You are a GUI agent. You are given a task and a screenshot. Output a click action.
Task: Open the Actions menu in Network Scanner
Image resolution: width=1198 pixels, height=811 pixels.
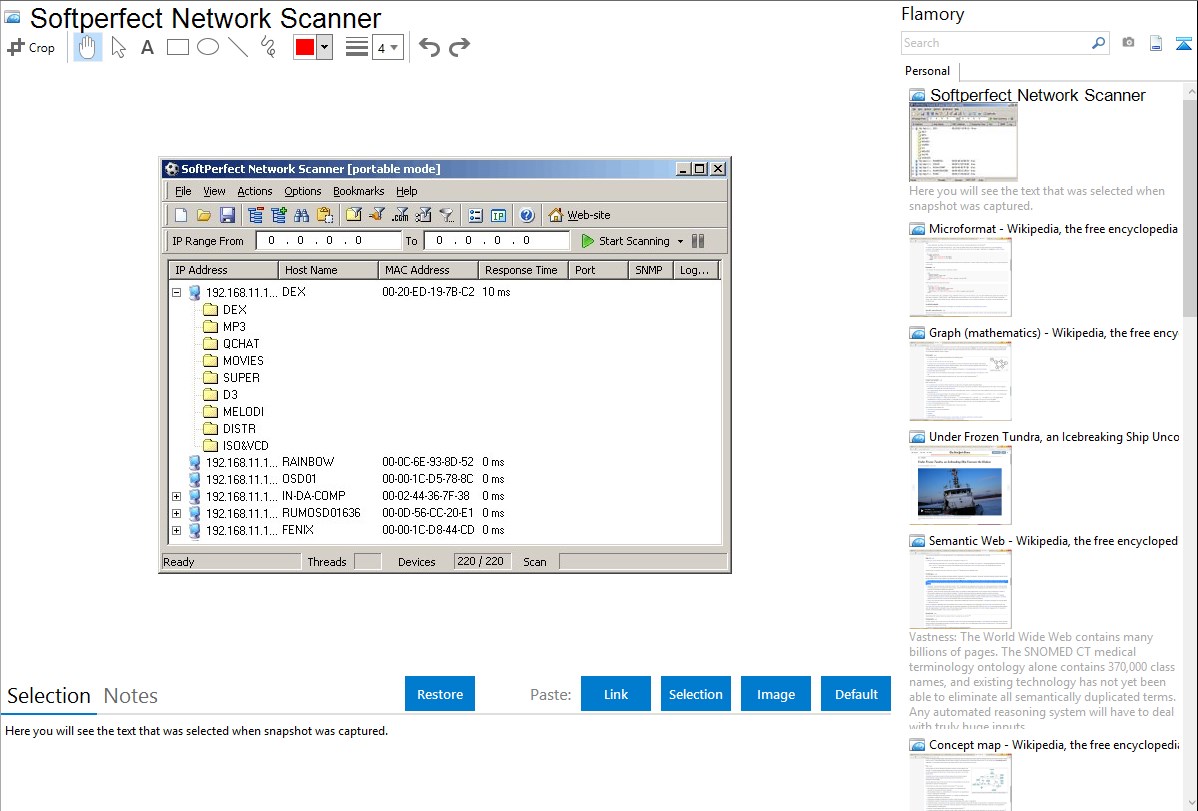(x=254, y=191)
